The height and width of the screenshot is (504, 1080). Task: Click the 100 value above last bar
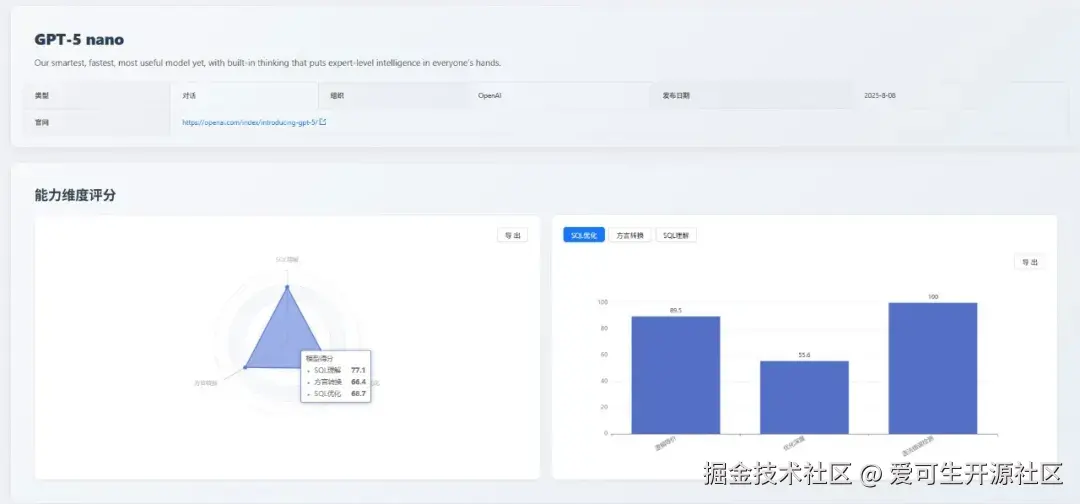point(933,297)
